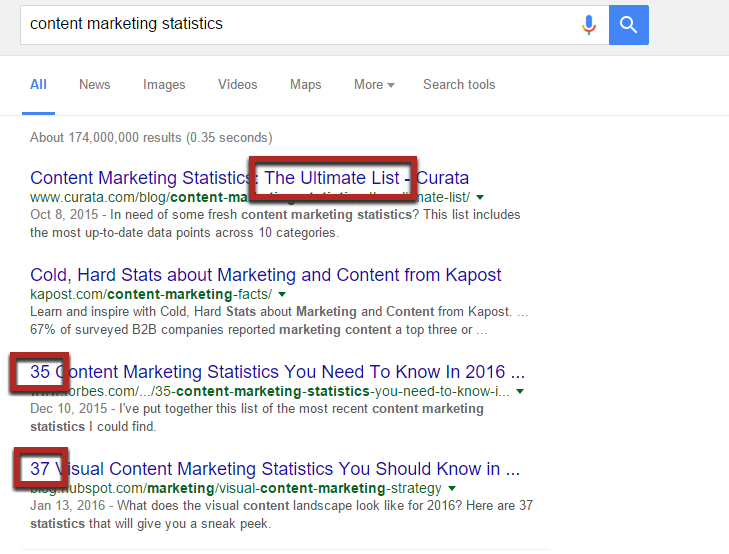Click the voice search microphone icon
The width and height of the screenshot is (729, 554).
click(x=589, y=25)
